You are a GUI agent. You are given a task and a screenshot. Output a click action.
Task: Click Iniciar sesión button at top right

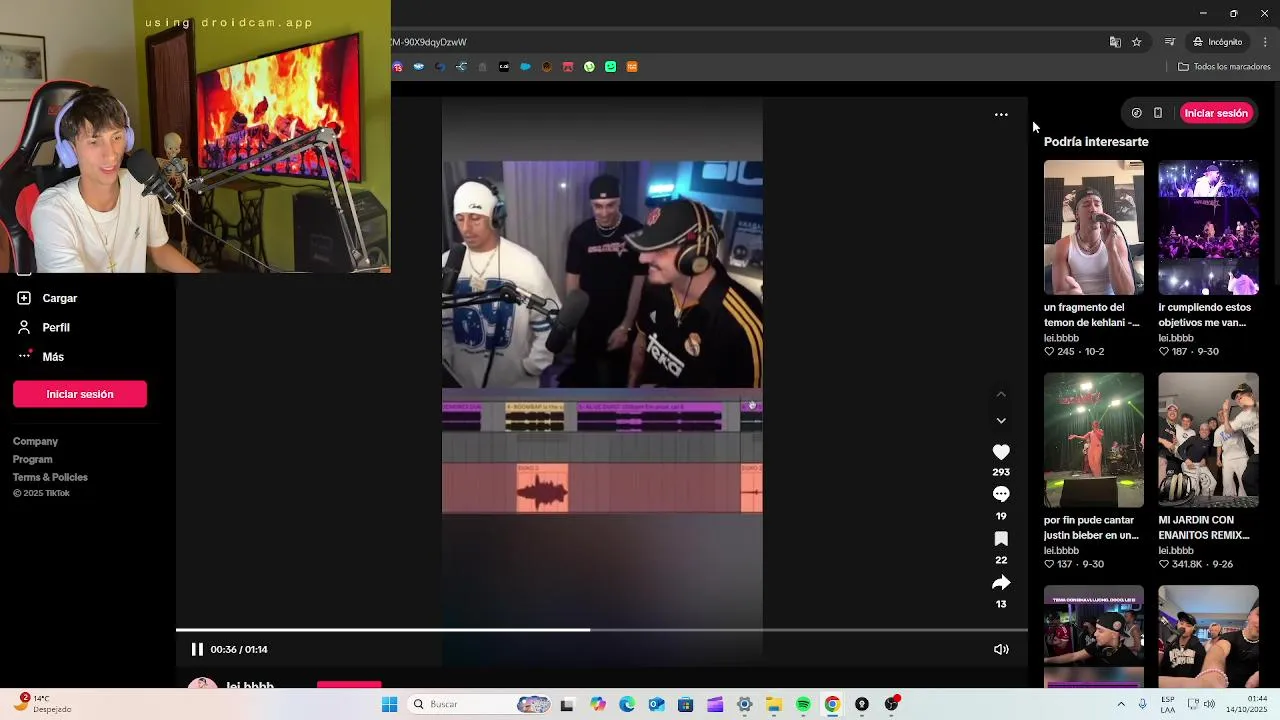pos(1216,113)
